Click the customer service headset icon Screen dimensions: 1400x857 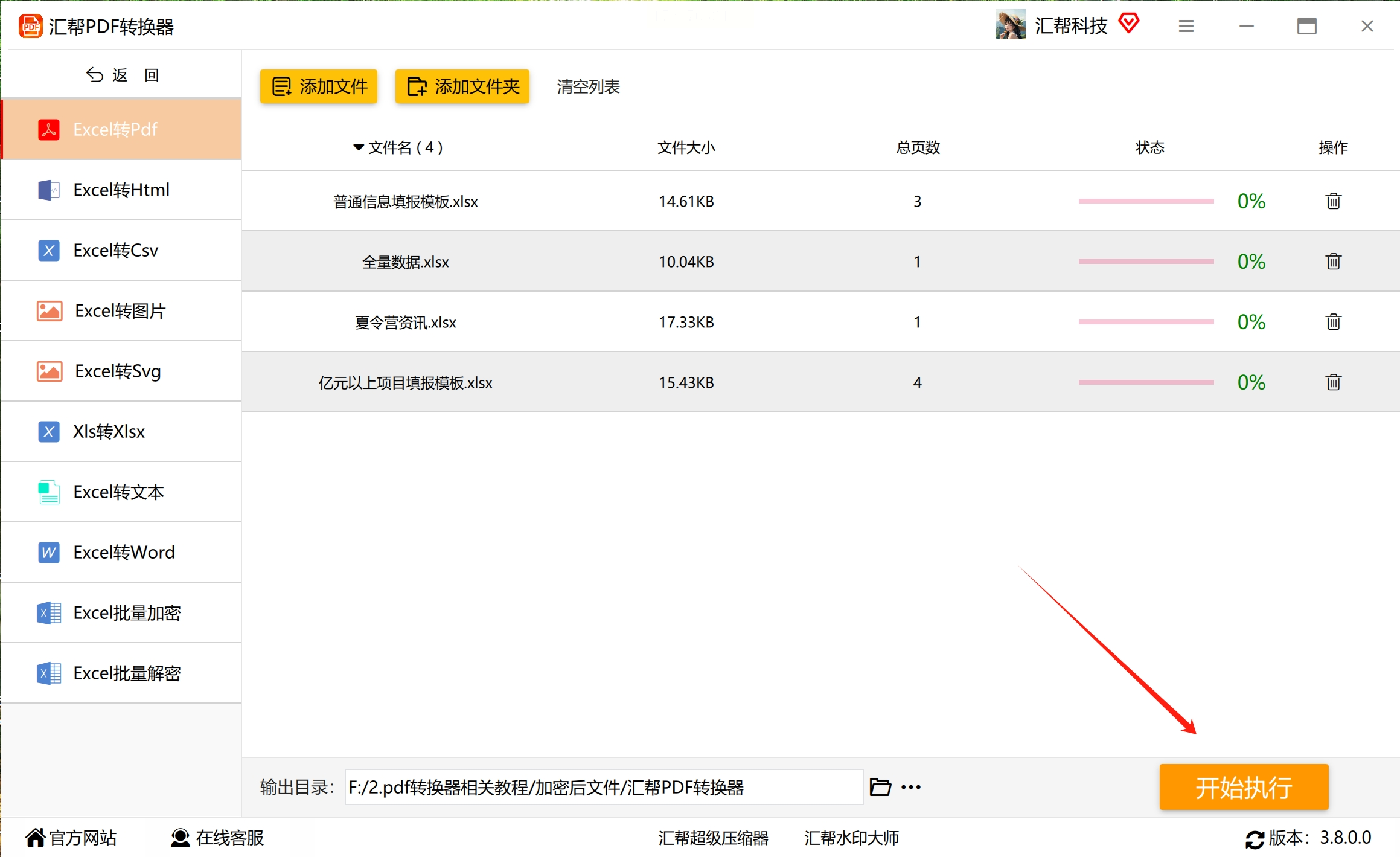click(180, 838)
